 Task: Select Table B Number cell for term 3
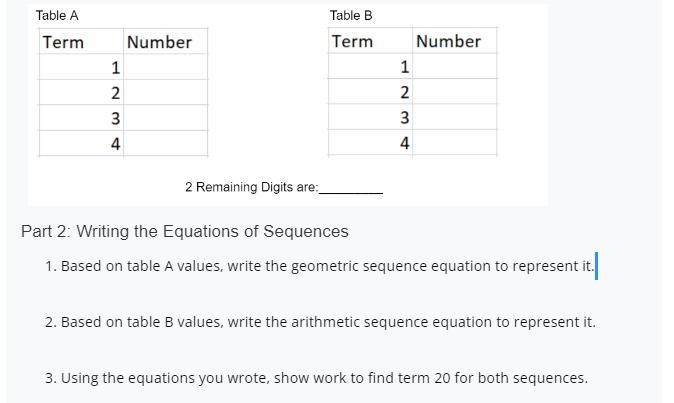pyautogui.click(x=455, y=117)
